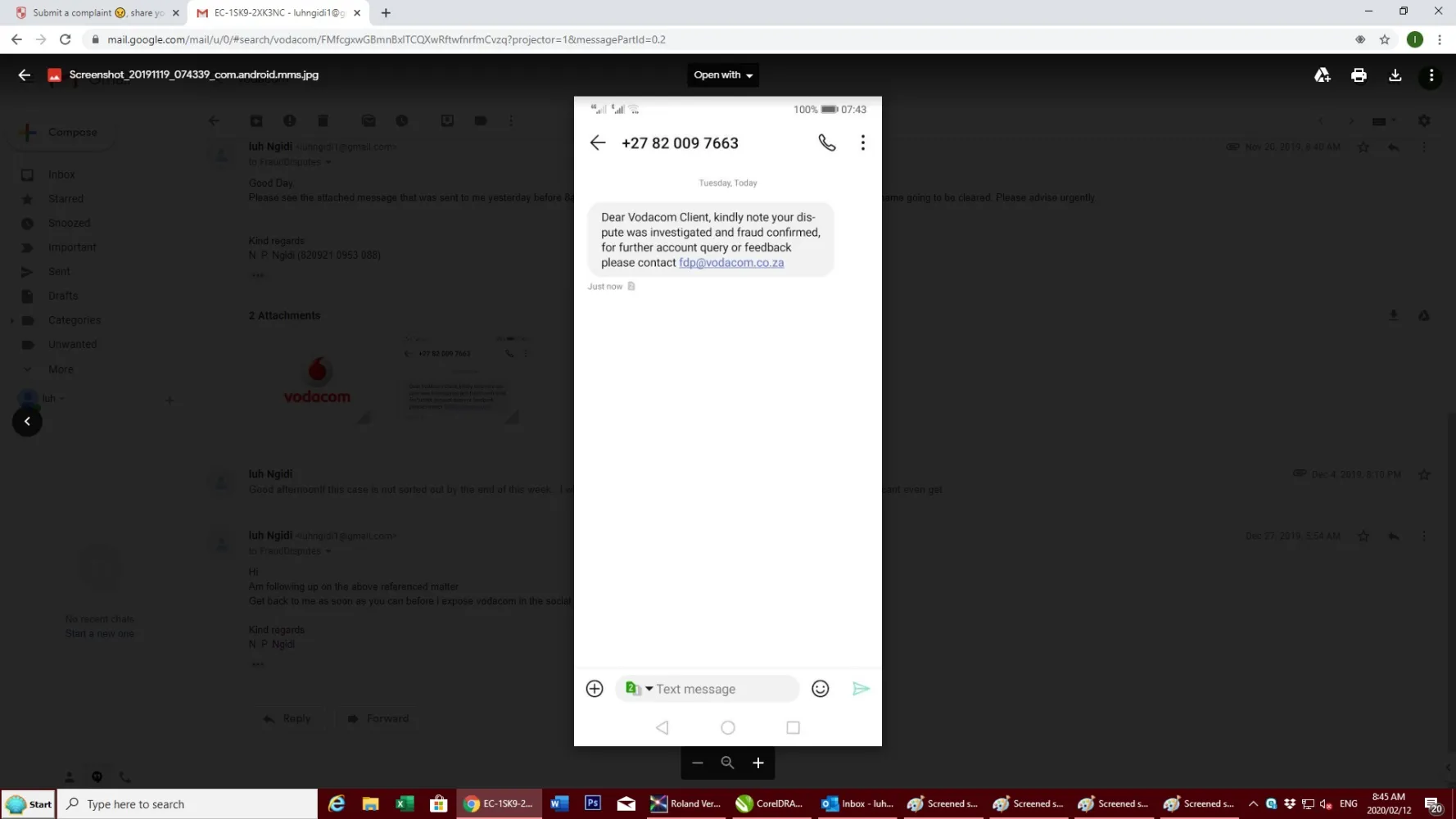Open File Explorer from taskbar

coord(370,803)
